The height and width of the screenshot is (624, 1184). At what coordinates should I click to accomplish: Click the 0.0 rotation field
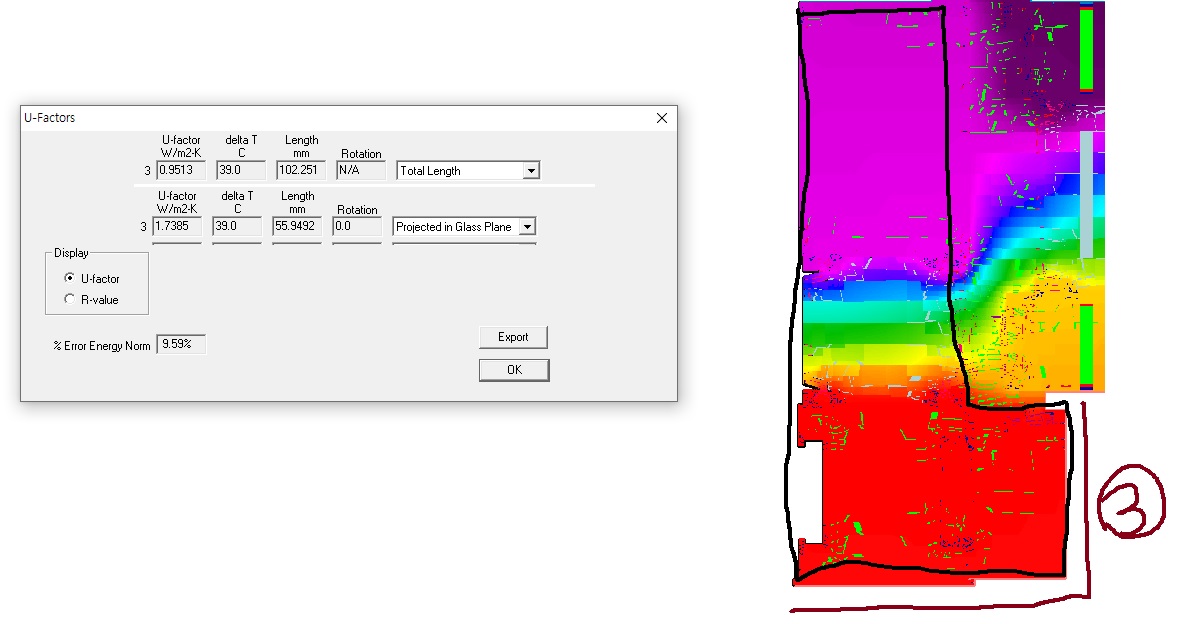click(356, 227)
